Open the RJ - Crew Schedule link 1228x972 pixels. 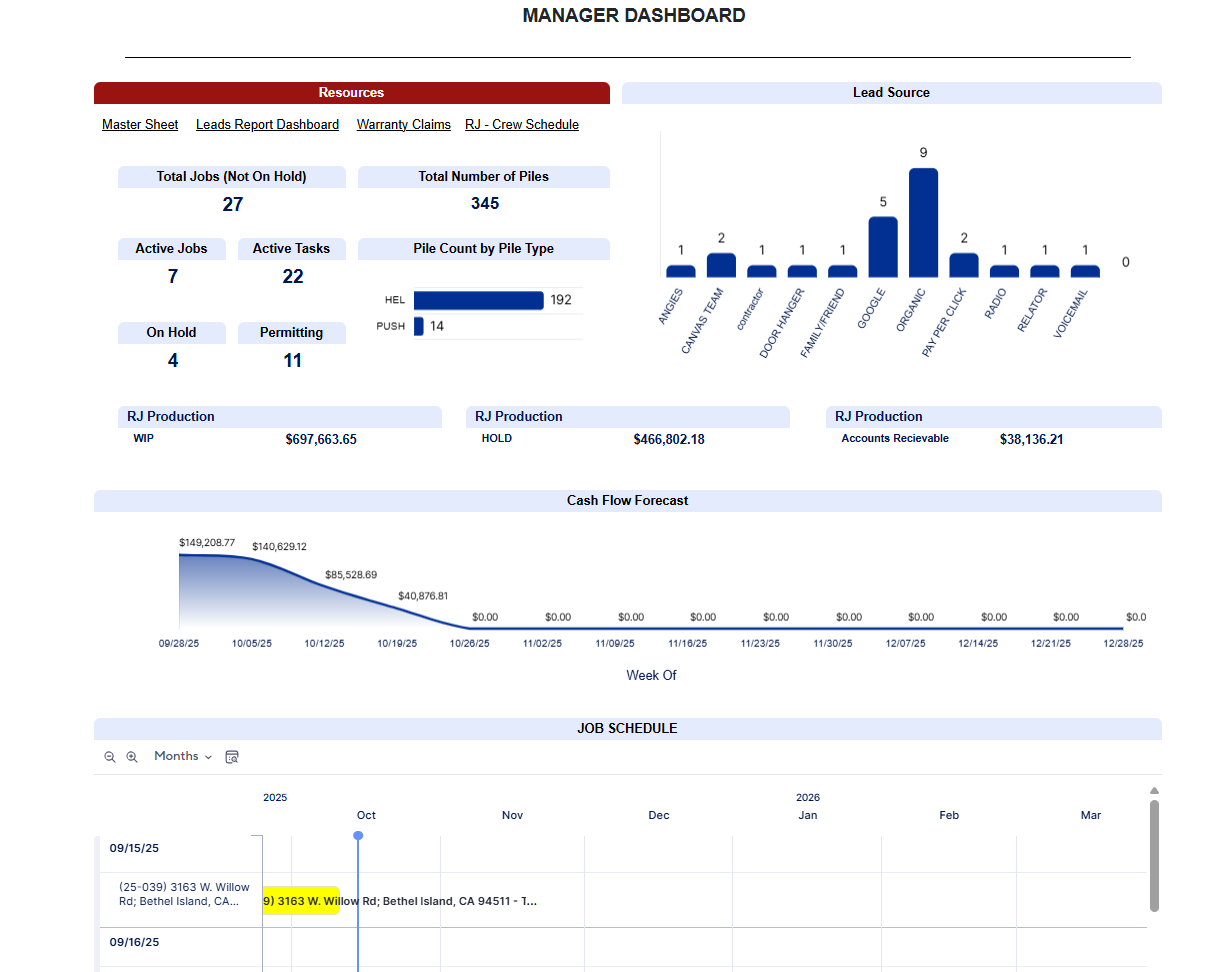coord(522,125)
